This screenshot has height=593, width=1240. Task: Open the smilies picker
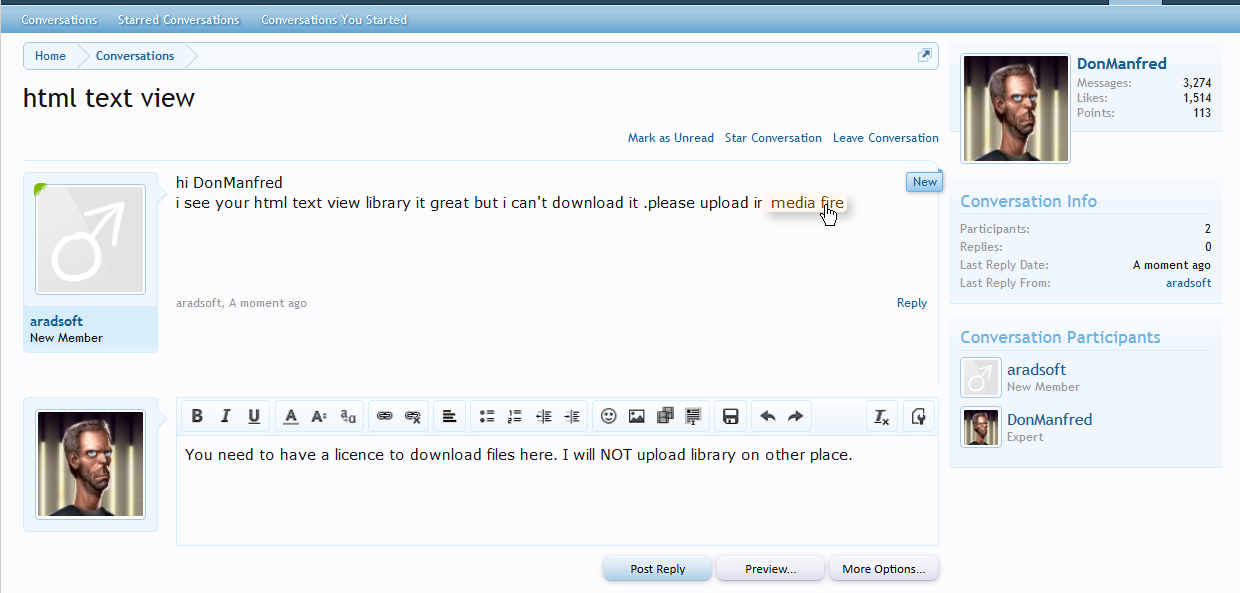coord(608,416)
